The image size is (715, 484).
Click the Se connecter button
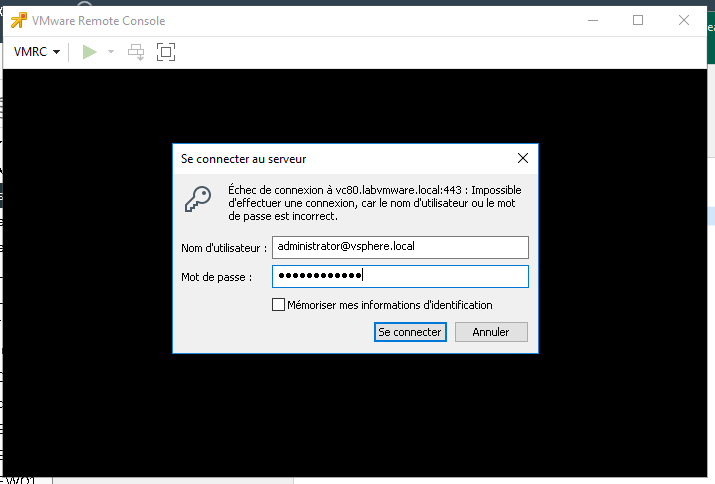(410, 332)
